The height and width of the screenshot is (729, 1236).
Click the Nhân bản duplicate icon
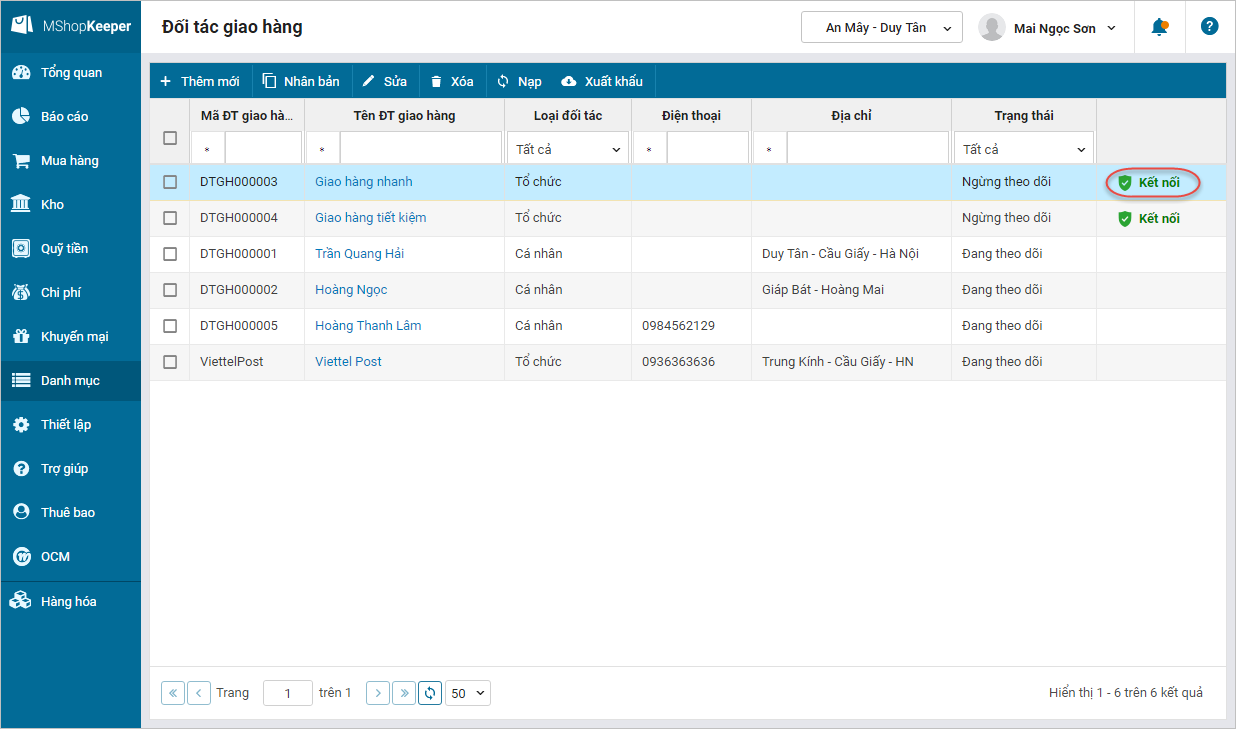tap(269, 81)
